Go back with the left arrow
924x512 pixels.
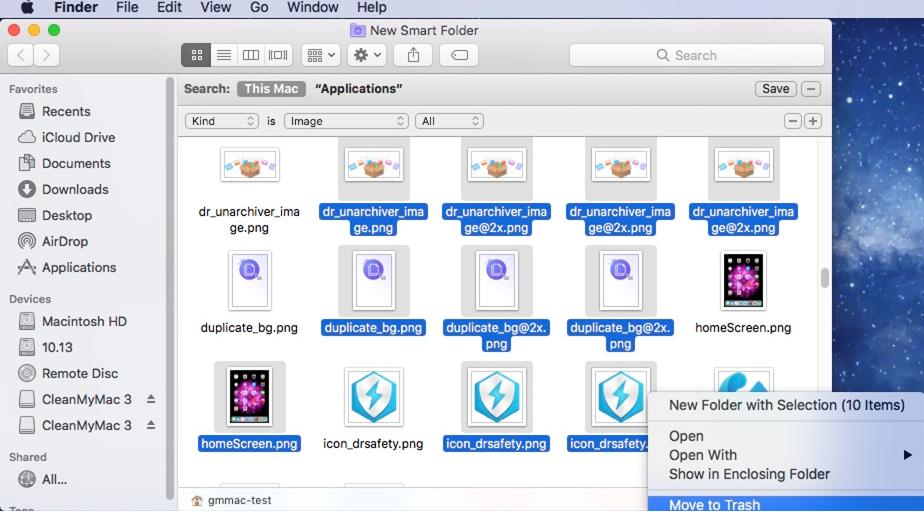21,55
